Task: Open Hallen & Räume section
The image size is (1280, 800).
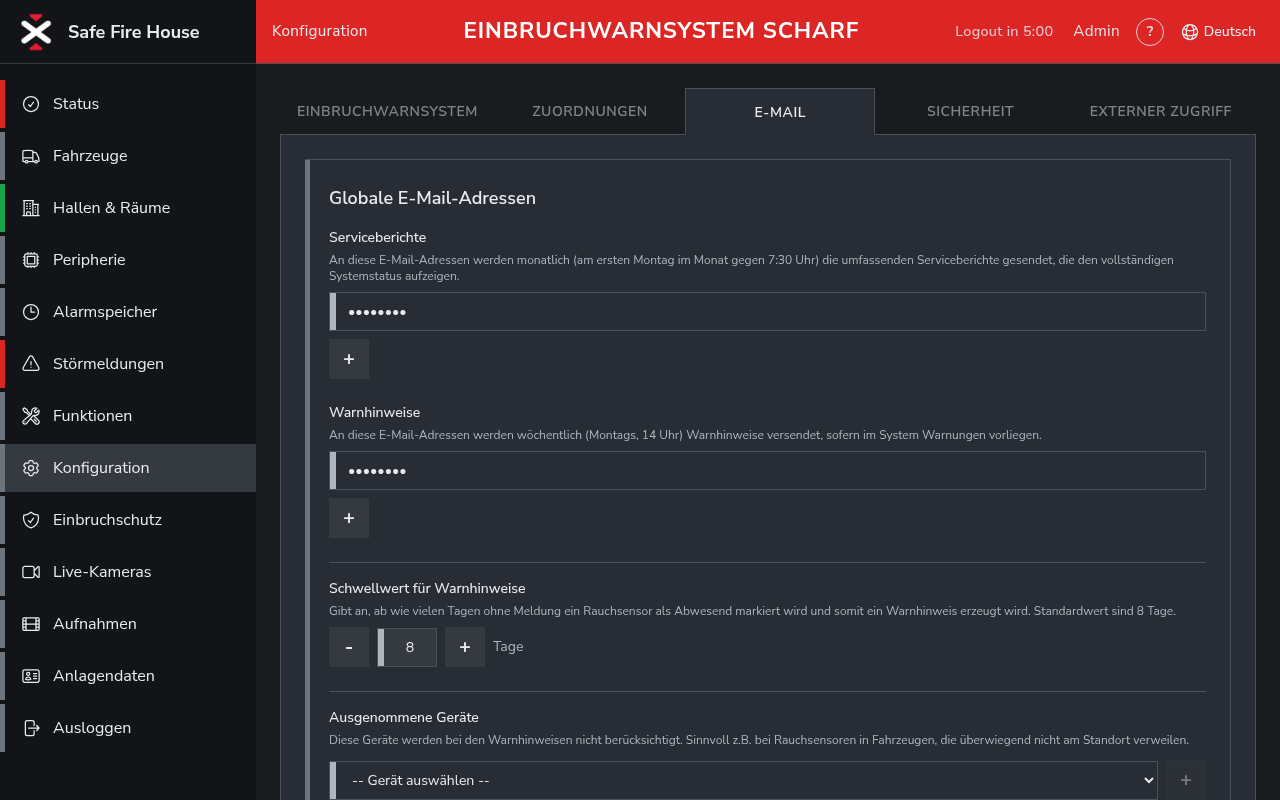Action: click(128, 208)
